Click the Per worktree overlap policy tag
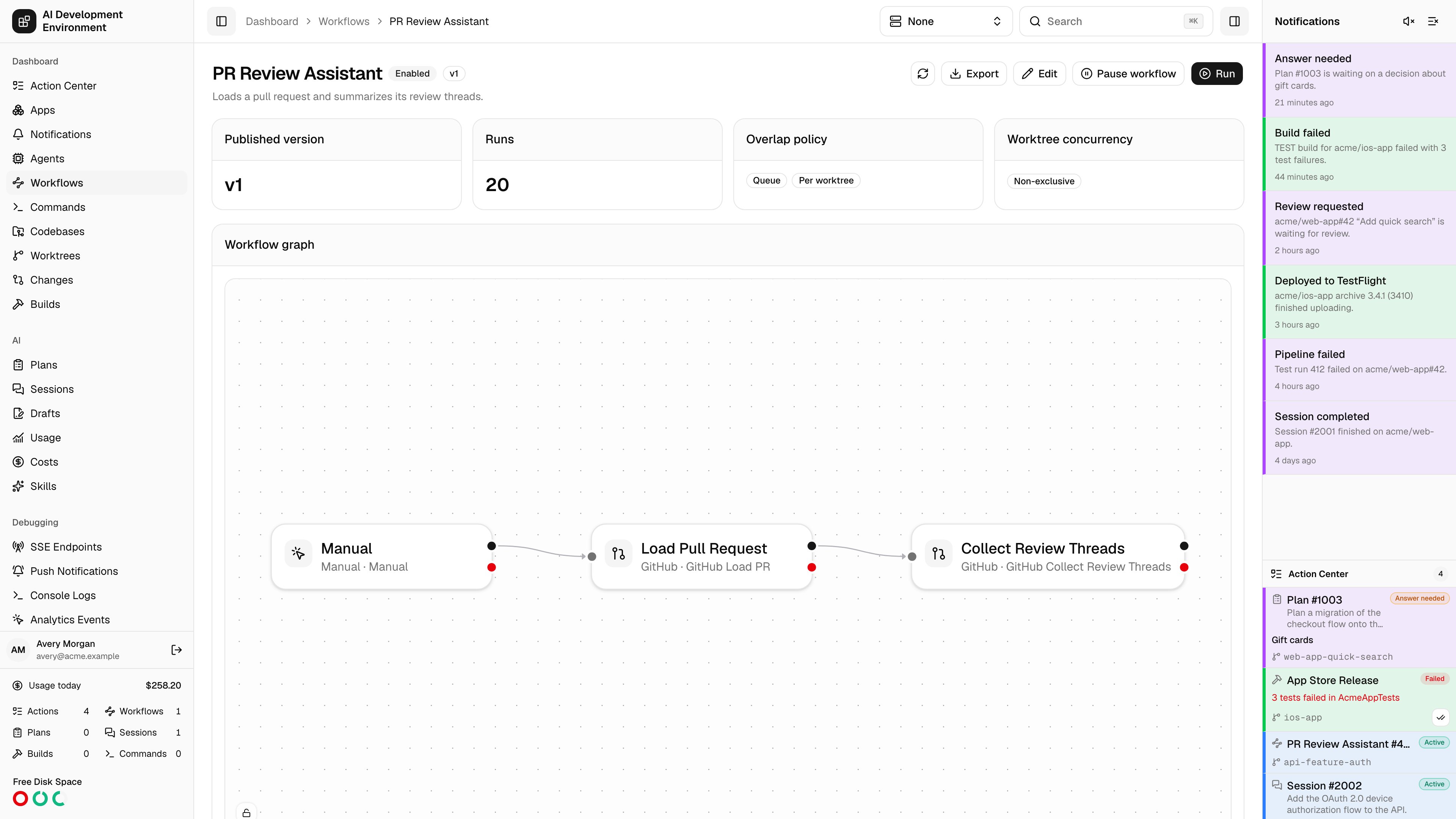 point(826,181)
